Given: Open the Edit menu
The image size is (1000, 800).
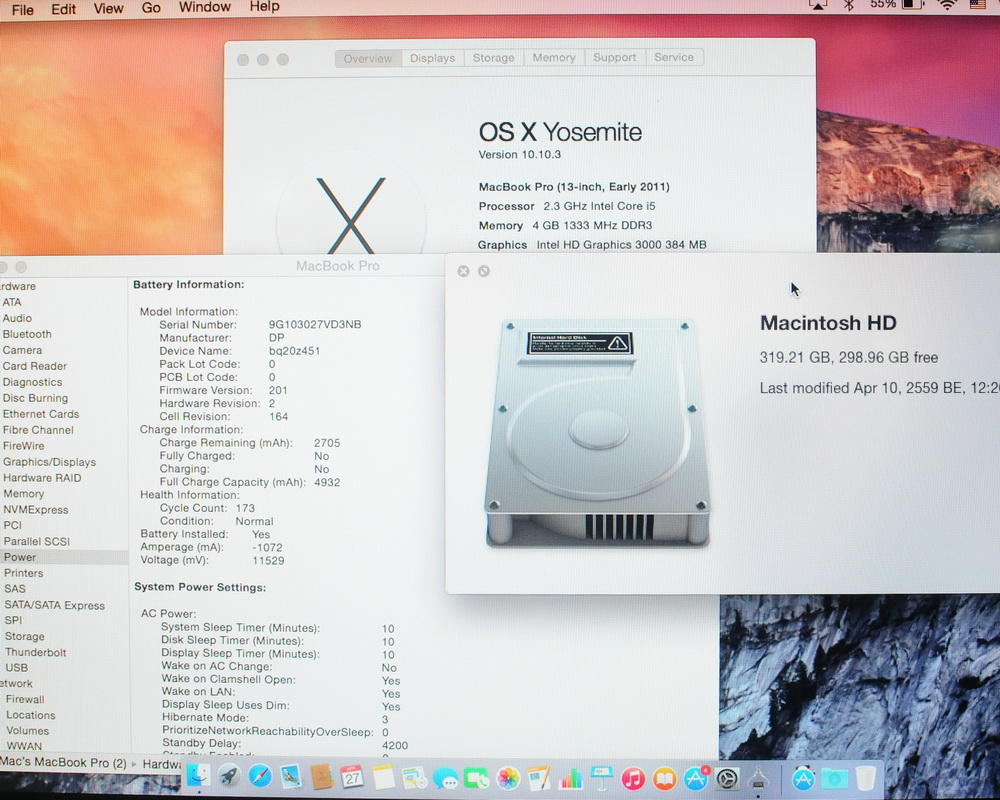Looking at the screenshot, I should pos(64,9).
